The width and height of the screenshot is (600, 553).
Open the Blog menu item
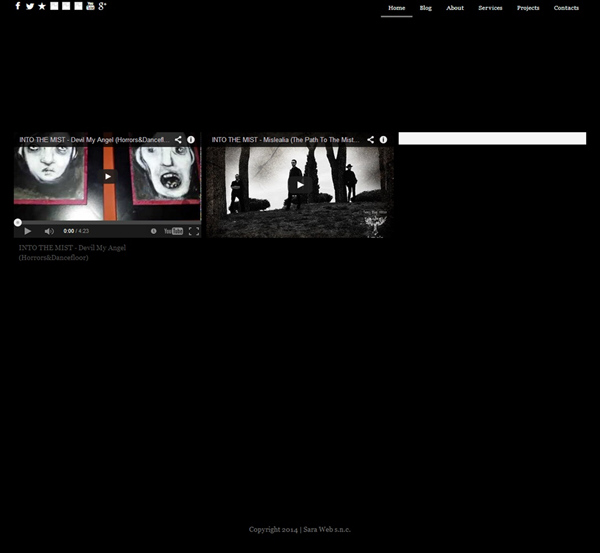tap(426, 8)
